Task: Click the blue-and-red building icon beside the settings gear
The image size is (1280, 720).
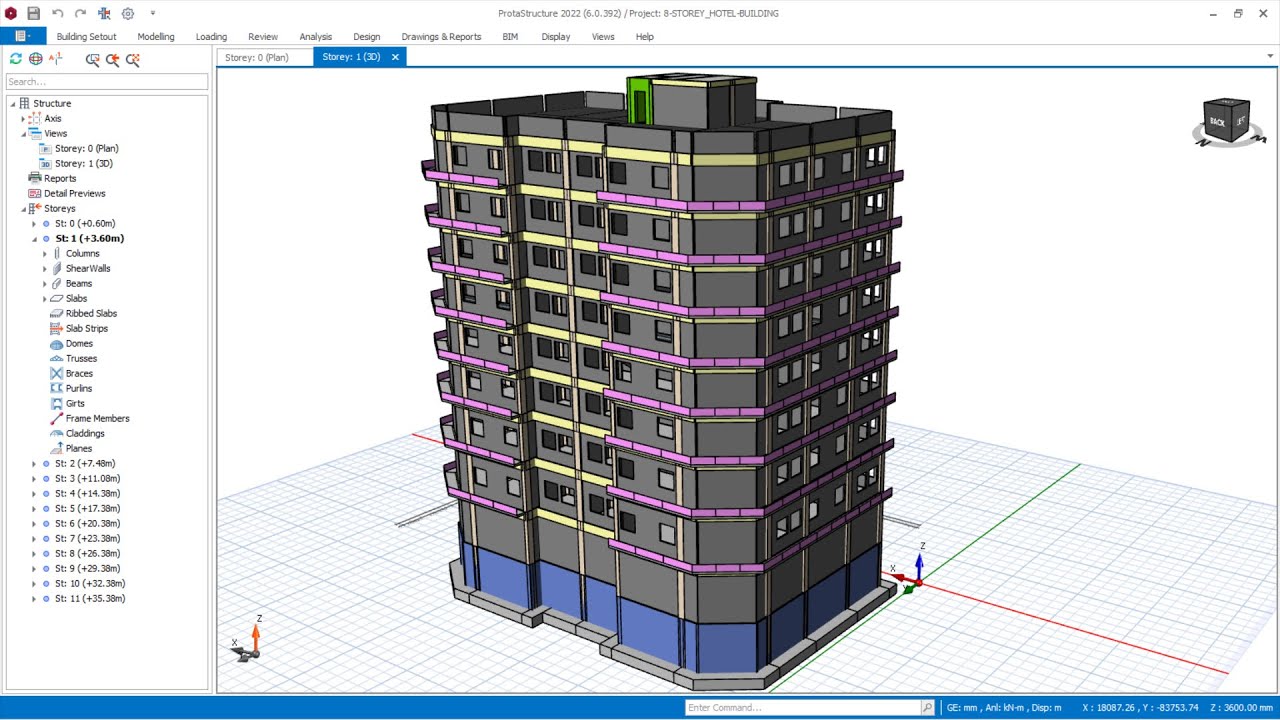Action: tap(104, 13)
